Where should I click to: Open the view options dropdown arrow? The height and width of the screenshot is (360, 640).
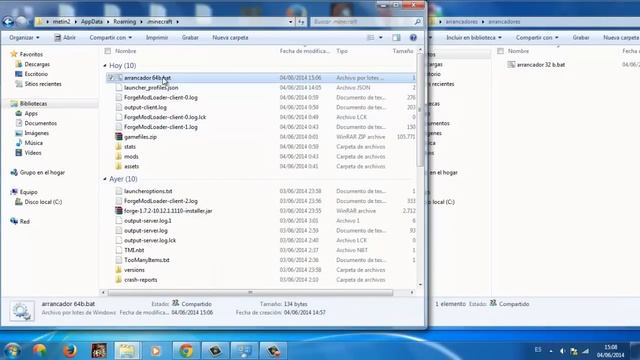[381, 38]
